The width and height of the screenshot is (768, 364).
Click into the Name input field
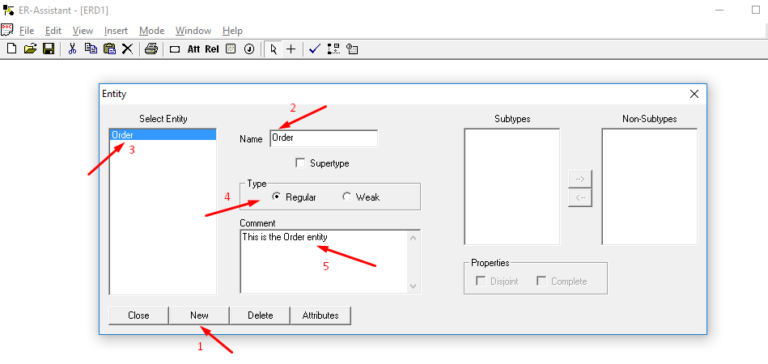click(x=324, y=139)
